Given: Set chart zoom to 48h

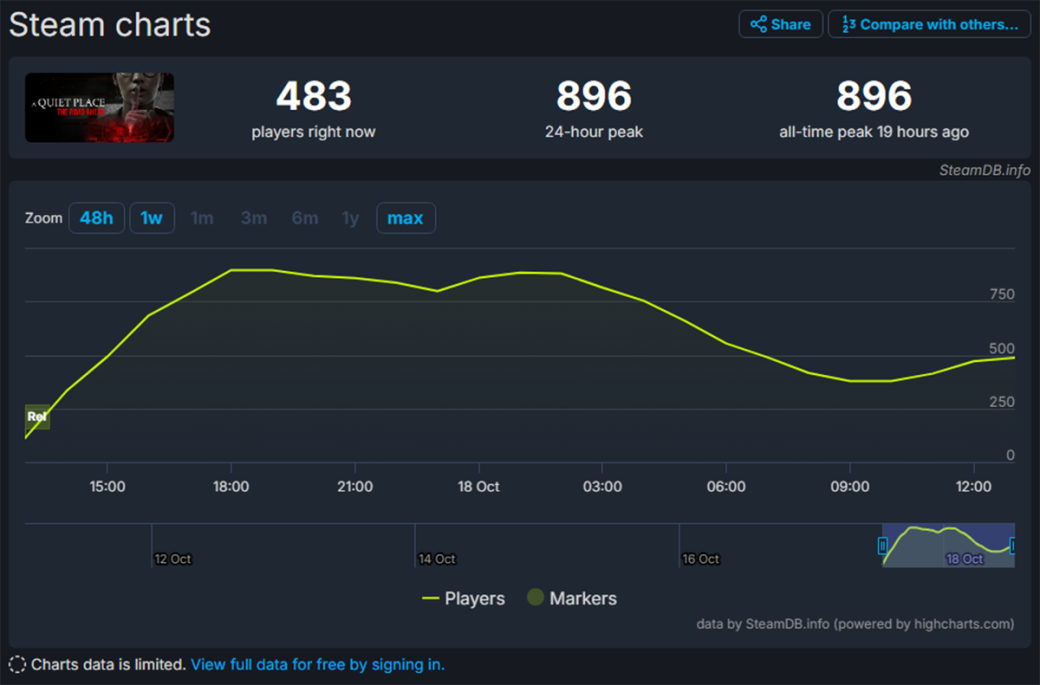Looking at the screenshot, I should [x=97, y=218].
